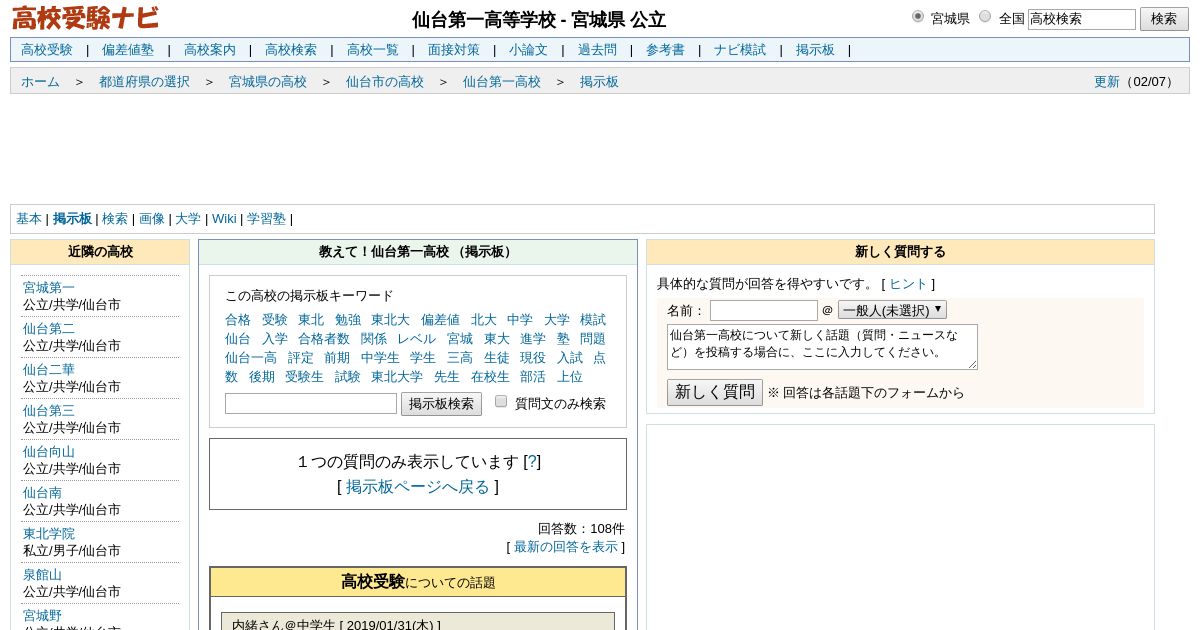Click keyword link 偏差値
The height and width of the screenshot is (630, 1200).
(440, 320)
